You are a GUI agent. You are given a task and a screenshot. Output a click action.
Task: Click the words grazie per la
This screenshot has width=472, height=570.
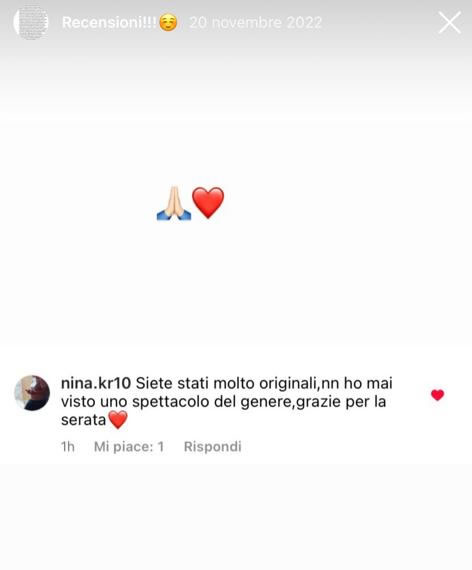[x=341, y=402]
